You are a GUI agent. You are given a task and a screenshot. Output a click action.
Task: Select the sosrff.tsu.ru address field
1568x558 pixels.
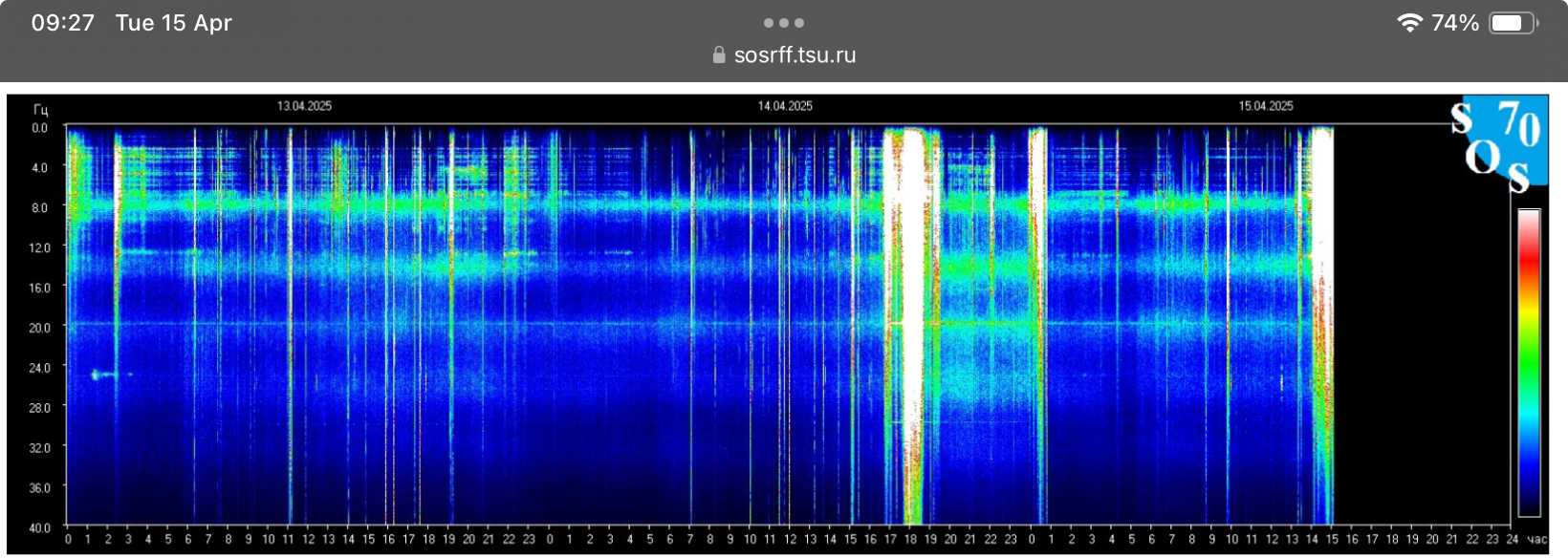click(x=784, y=55)
